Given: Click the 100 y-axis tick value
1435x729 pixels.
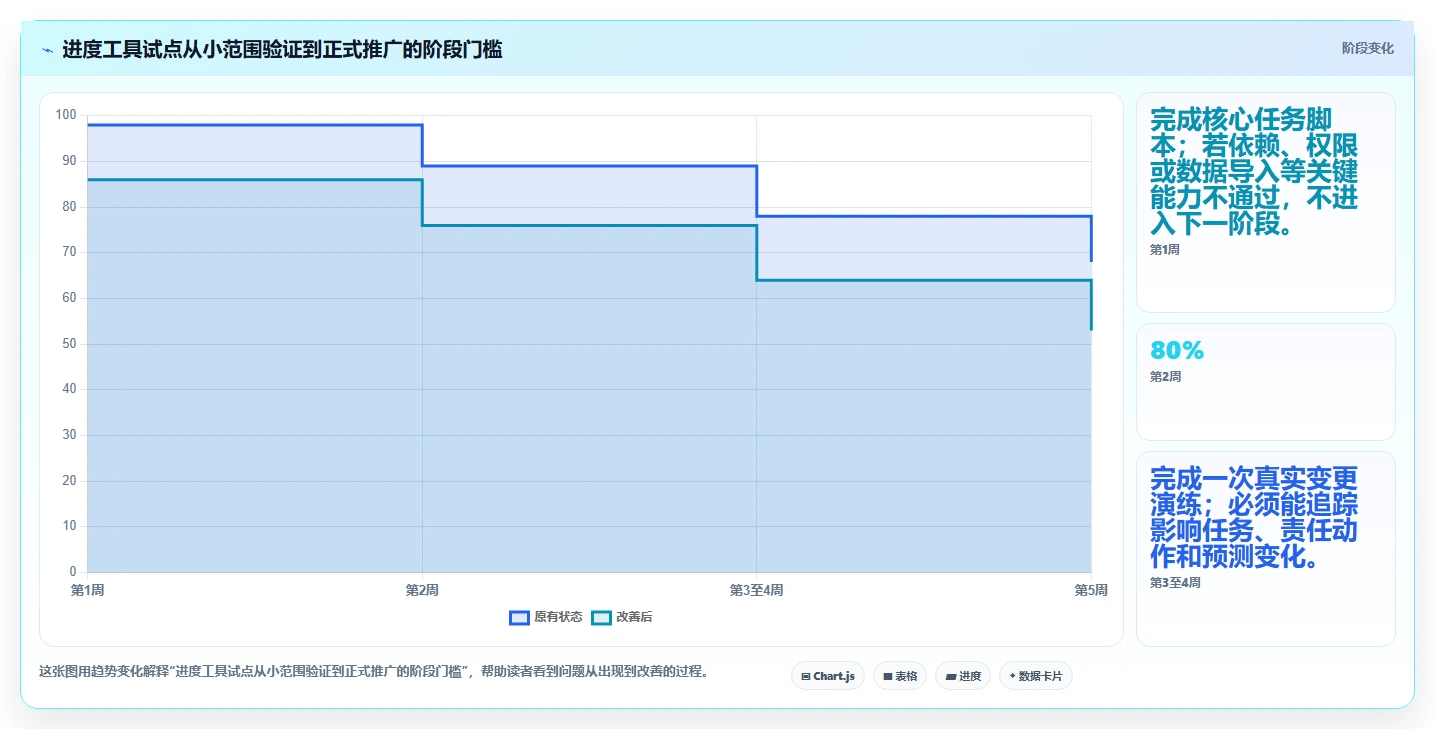Looking at the screenshot, I should pos(66,115).
